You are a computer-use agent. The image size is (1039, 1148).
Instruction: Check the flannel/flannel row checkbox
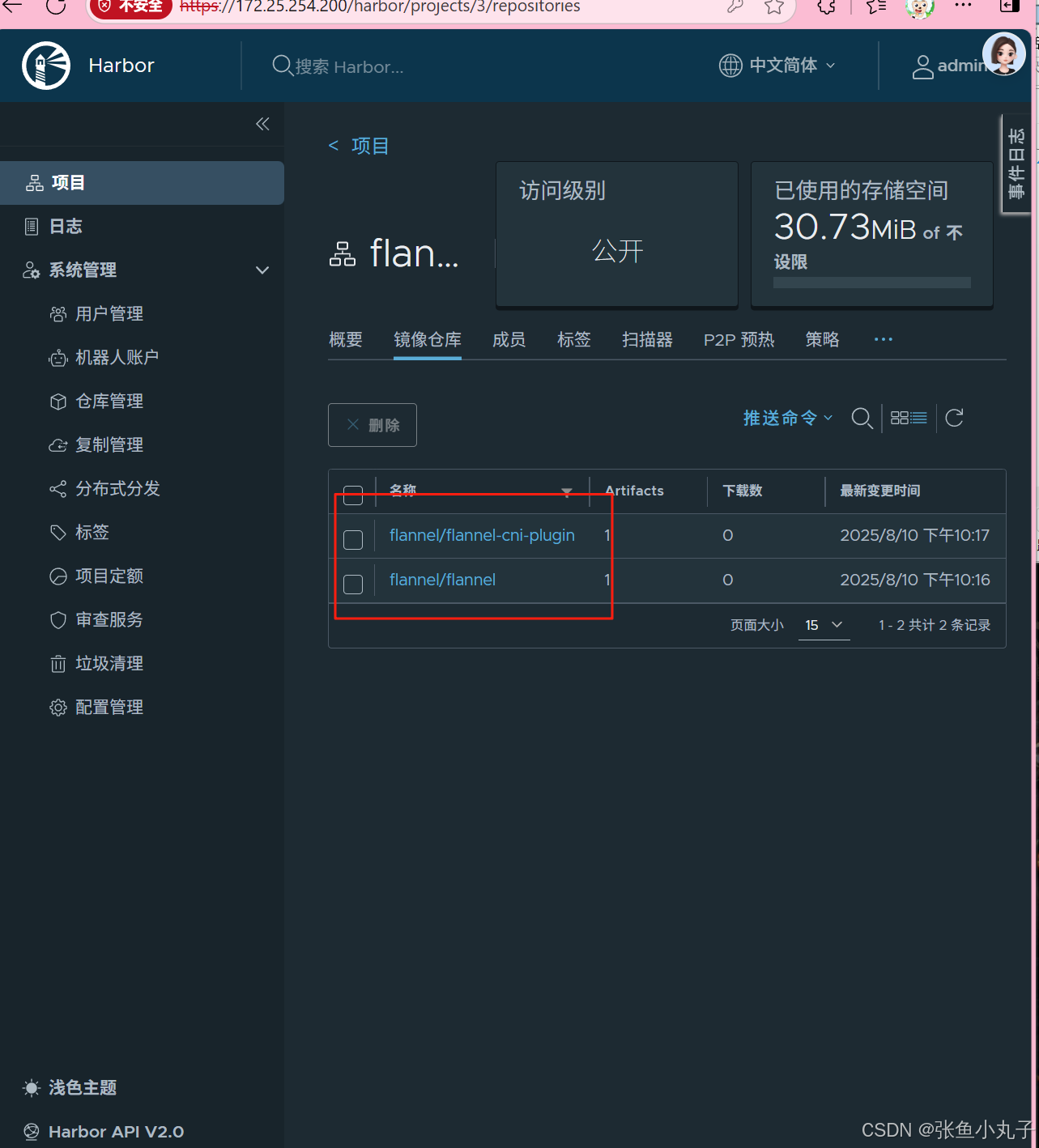pos(353,584)
